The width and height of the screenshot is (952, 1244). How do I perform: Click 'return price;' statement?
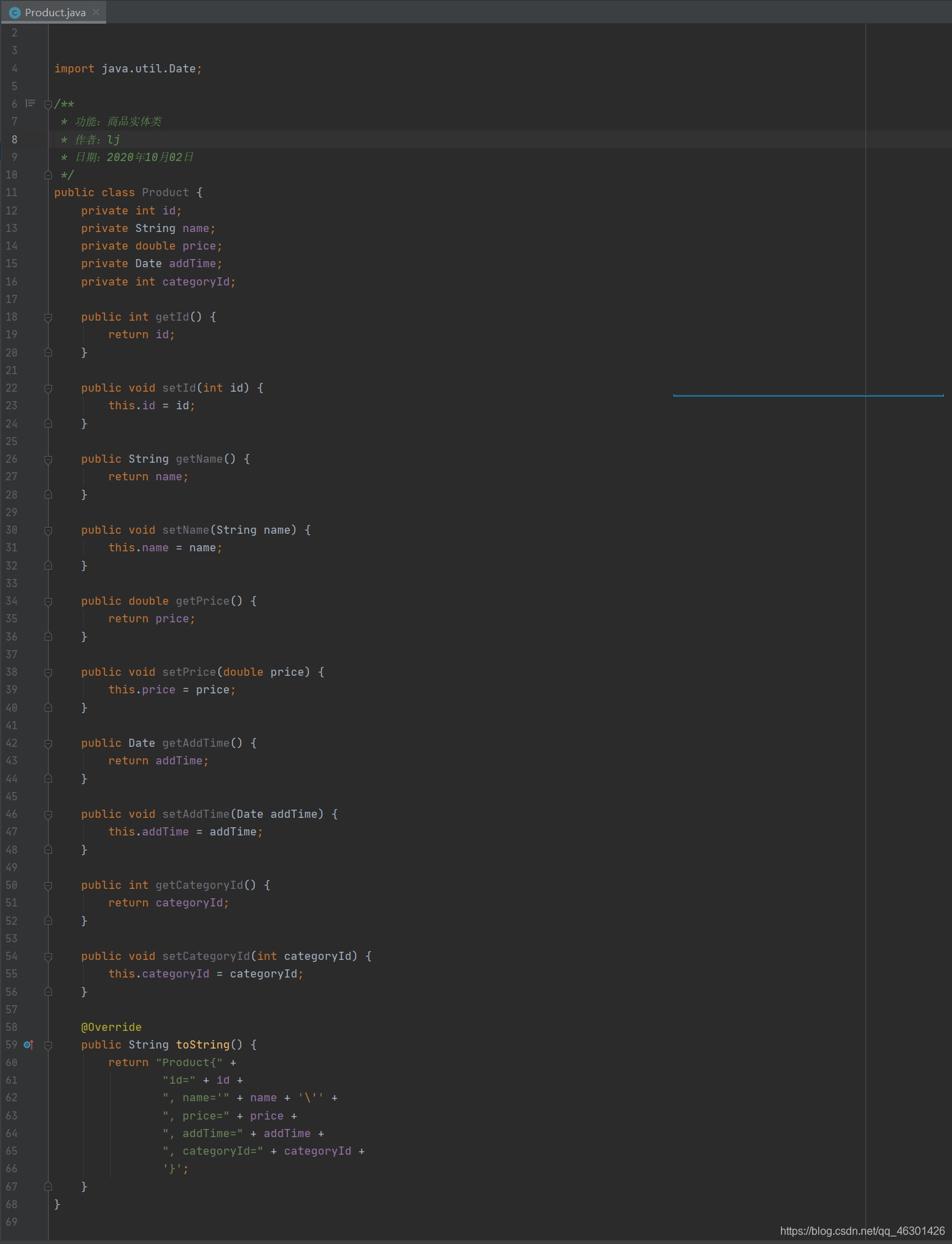point(151,618)
